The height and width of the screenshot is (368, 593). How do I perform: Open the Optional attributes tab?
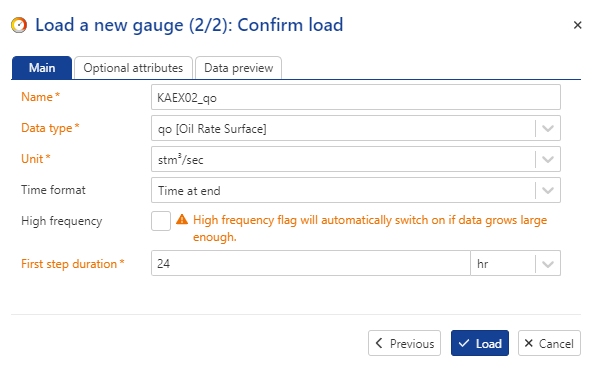pos(133,68)
